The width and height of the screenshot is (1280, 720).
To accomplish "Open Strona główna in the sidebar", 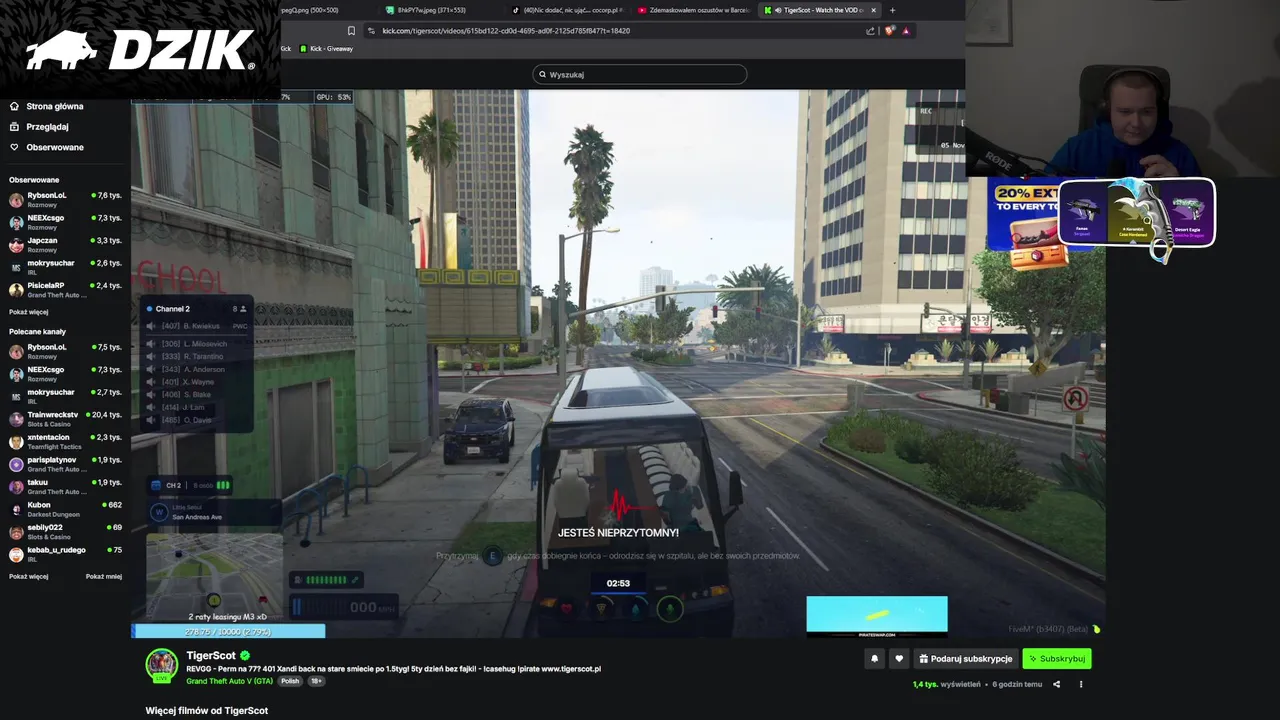I will 55,106.
